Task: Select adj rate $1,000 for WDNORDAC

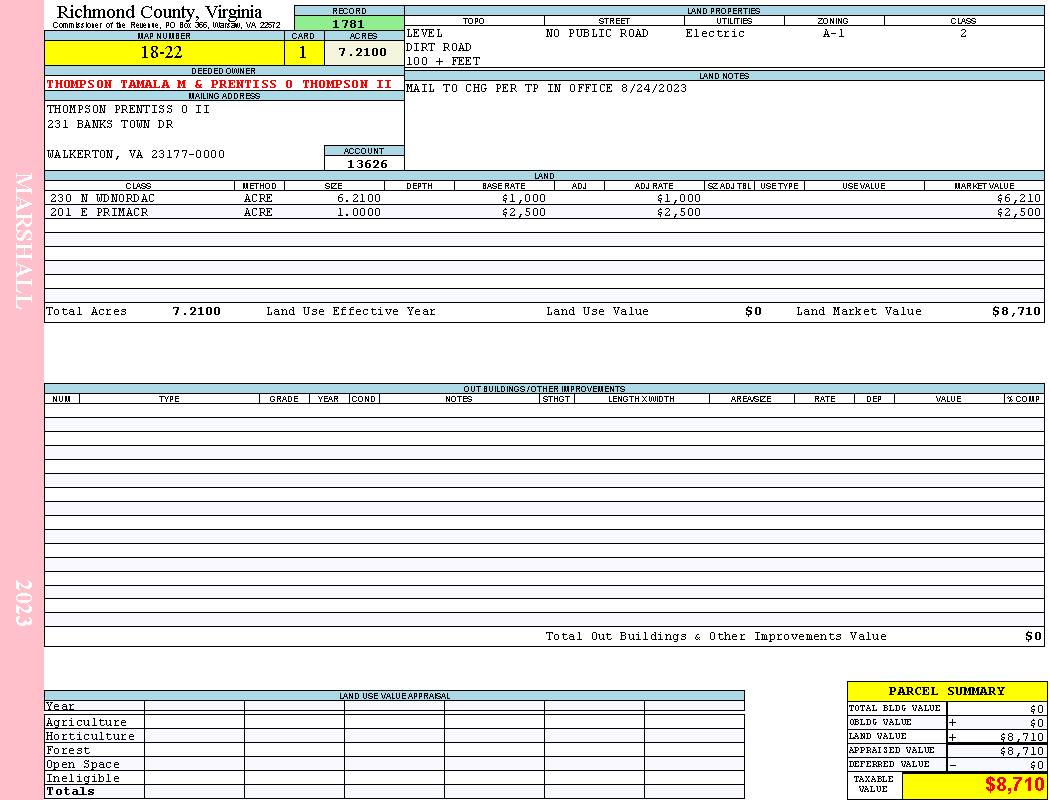Action: 678,199
